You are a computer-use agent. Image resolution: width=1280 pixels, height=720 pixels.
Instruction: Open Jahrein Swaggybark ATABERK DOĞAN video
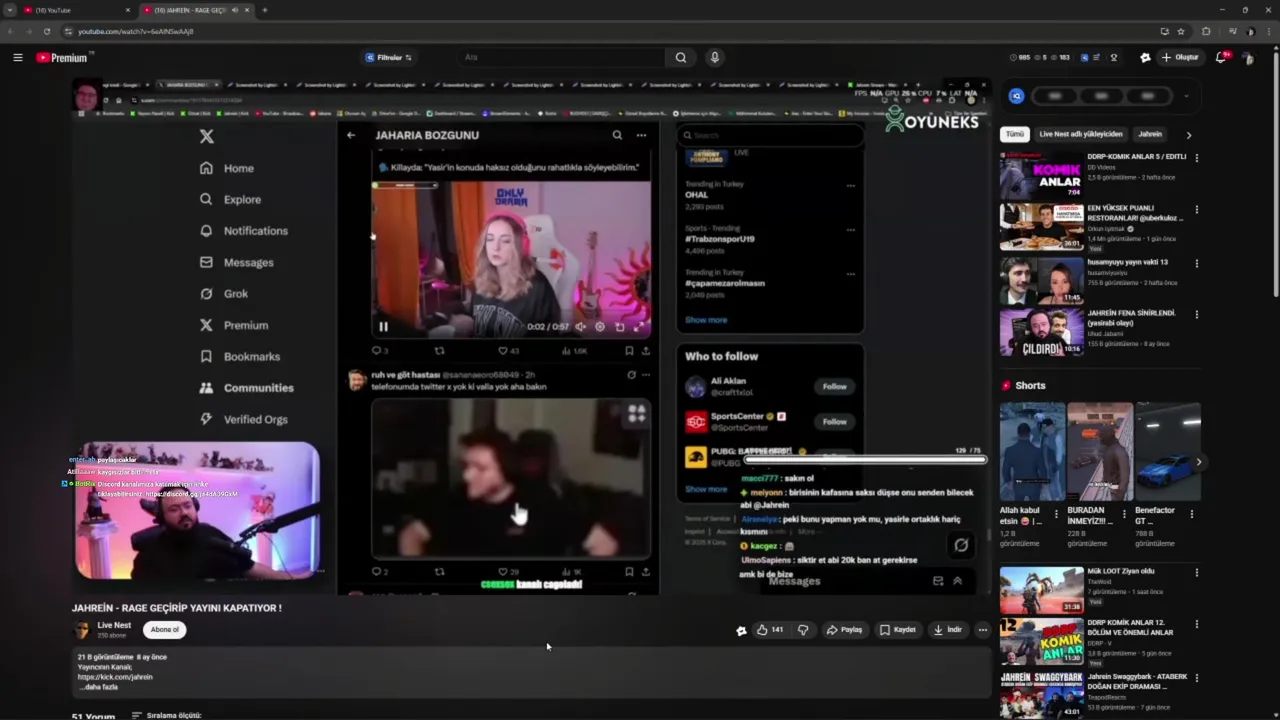1041,695
